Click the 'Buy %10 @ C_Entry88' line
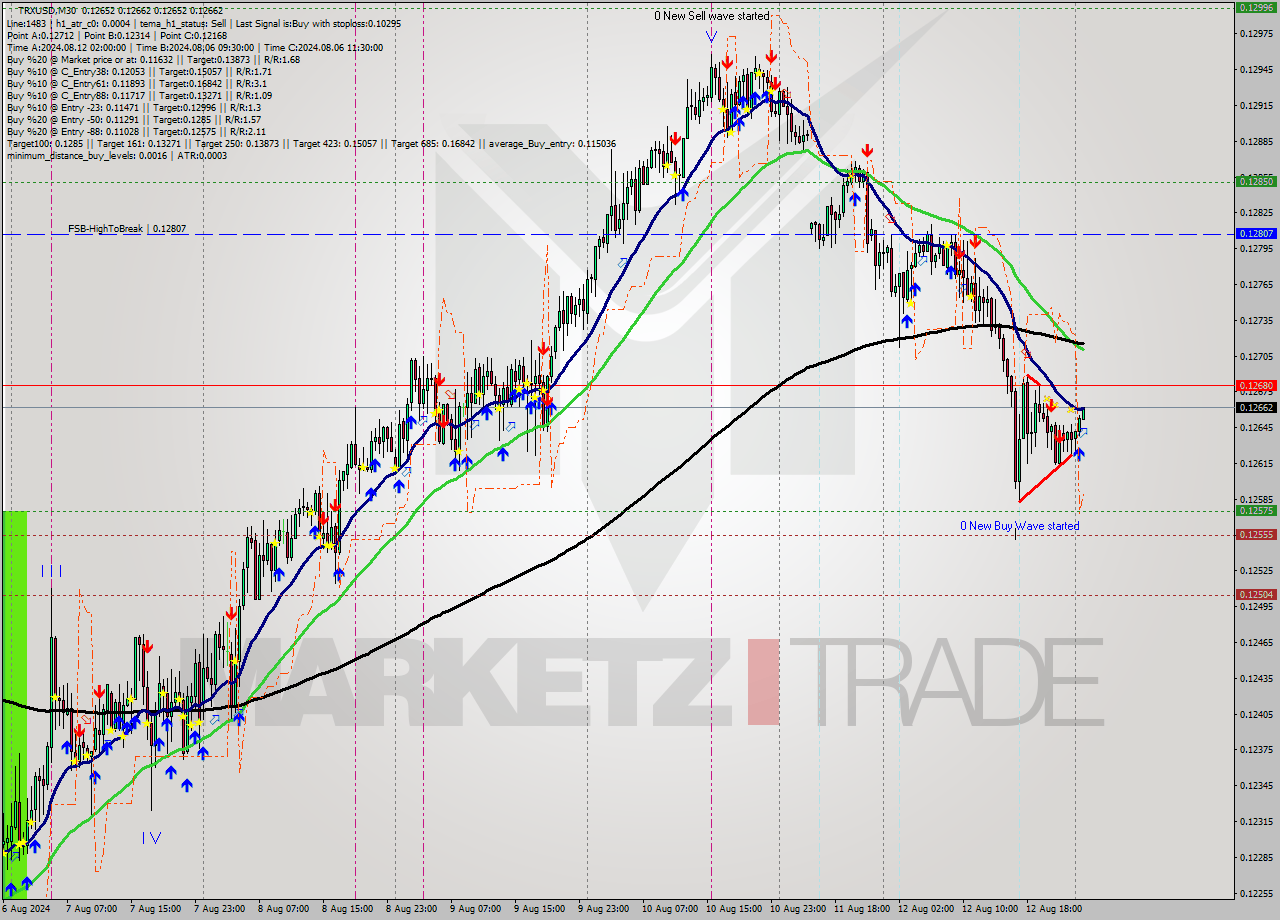 pyautogui.click(x=138, y=95)
